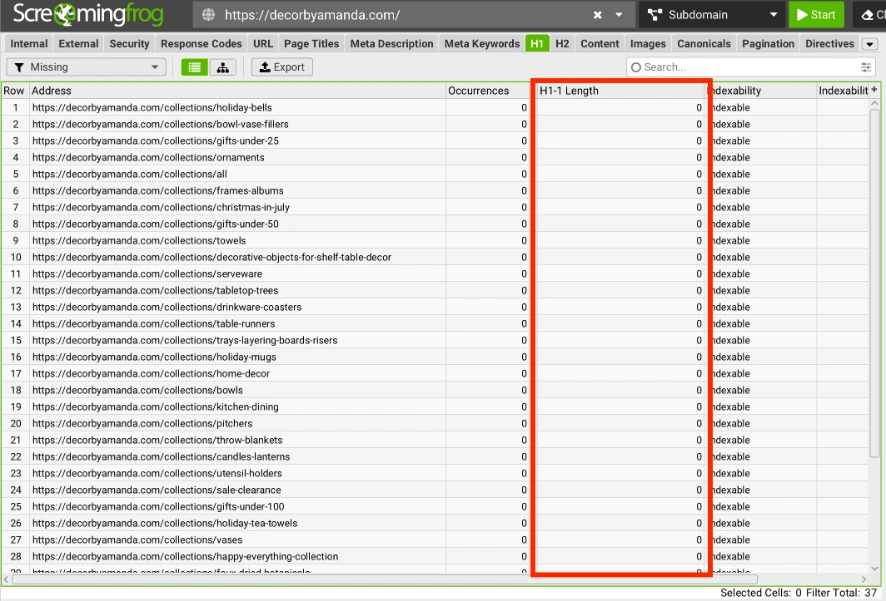Switch to list view icon
The height and width of the screenshot is (601, 886).
click(193, 67)
